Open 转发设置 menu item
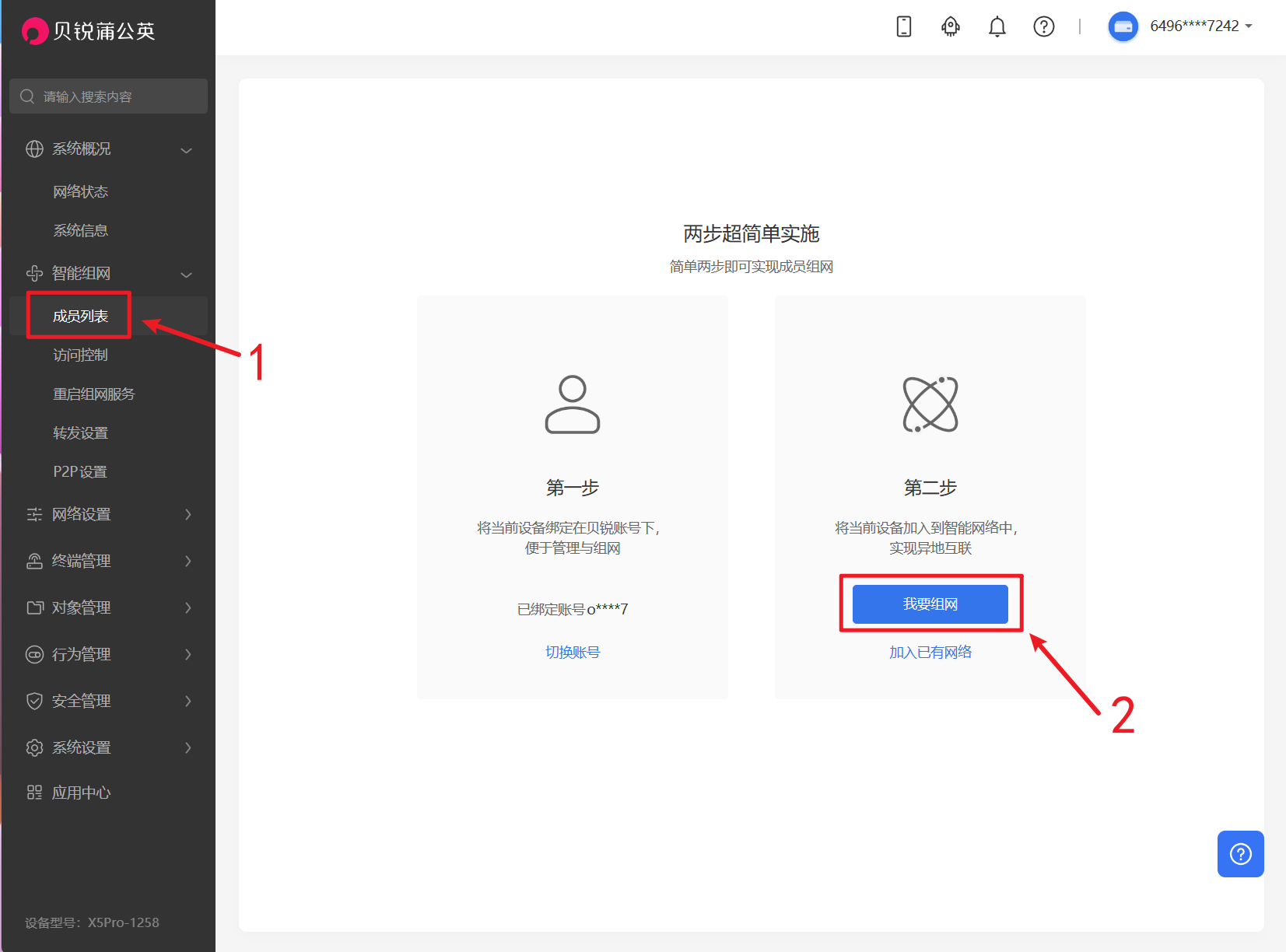This screenshot has height=952, width=1286. 80,432
